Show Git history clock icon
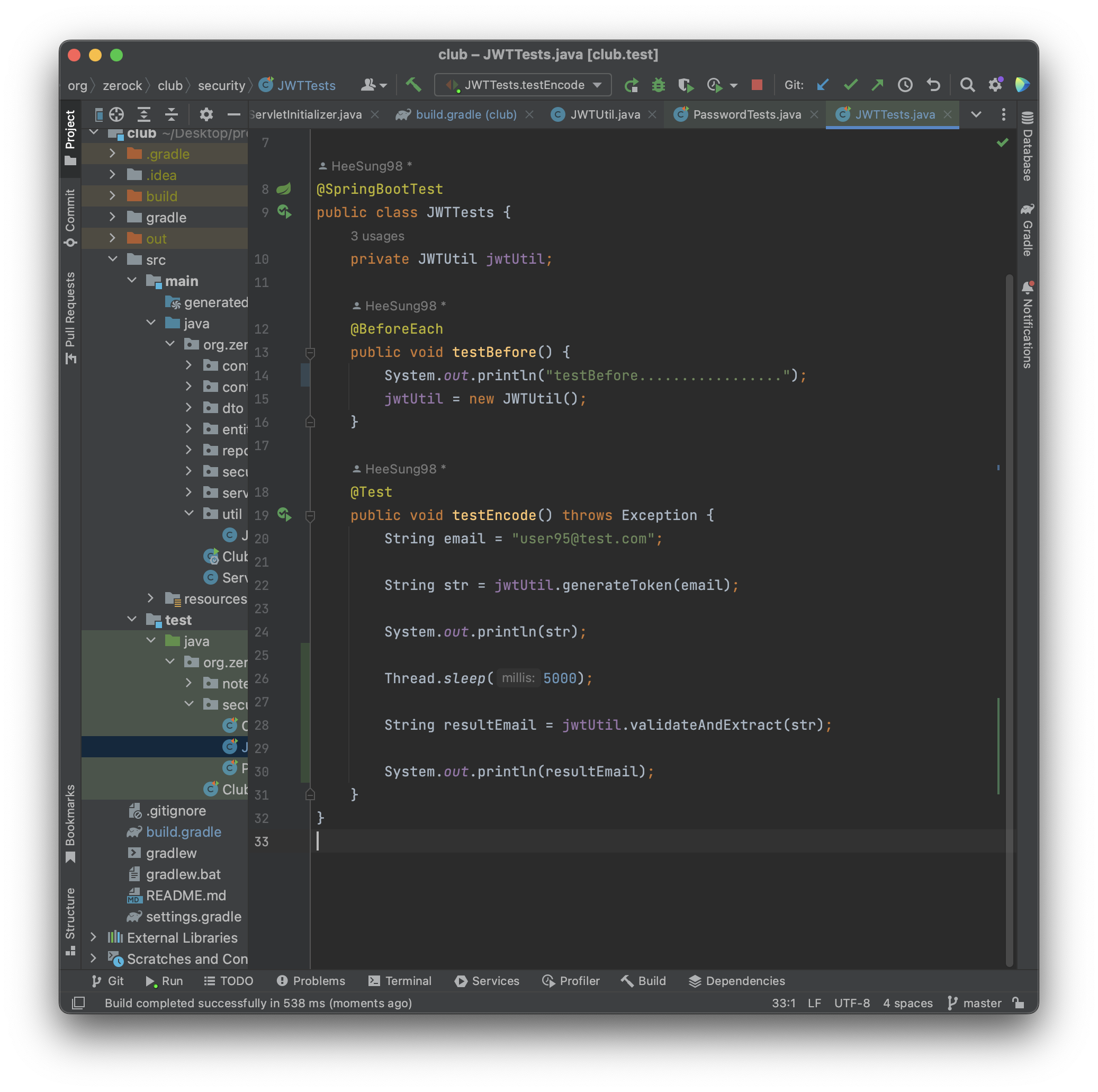The height and width of the screenshot is (1092, 1098). click(905, 85)
